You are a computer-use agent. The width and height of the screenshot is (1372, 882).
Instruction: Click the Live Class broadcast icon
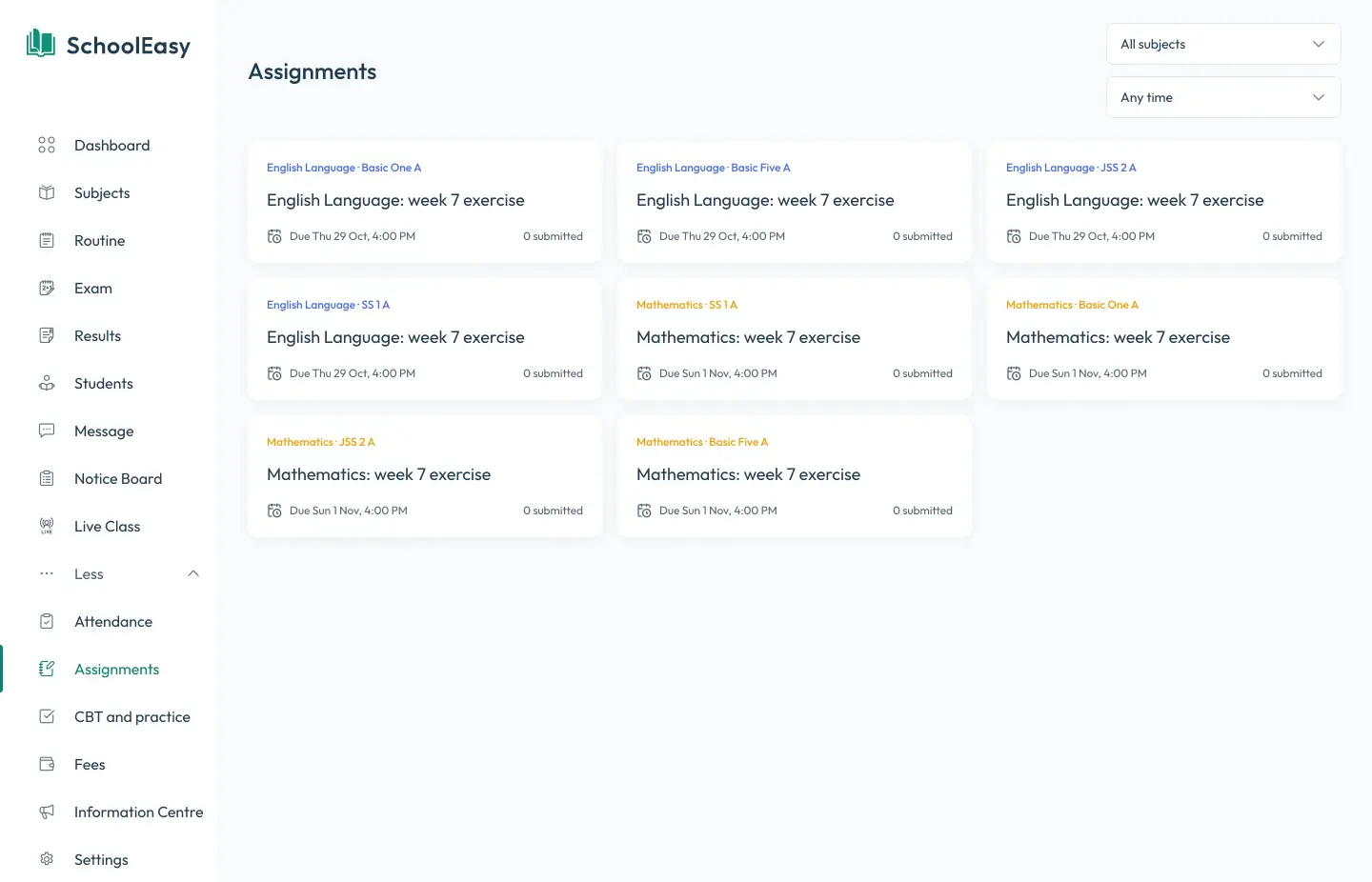(x=47, y=526)
